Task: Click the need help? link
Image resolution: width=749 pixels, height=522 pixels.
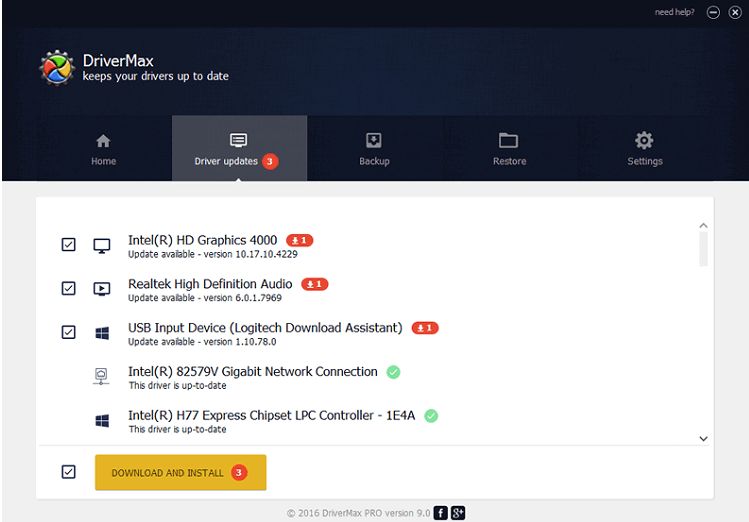Action: coord(674,12)
